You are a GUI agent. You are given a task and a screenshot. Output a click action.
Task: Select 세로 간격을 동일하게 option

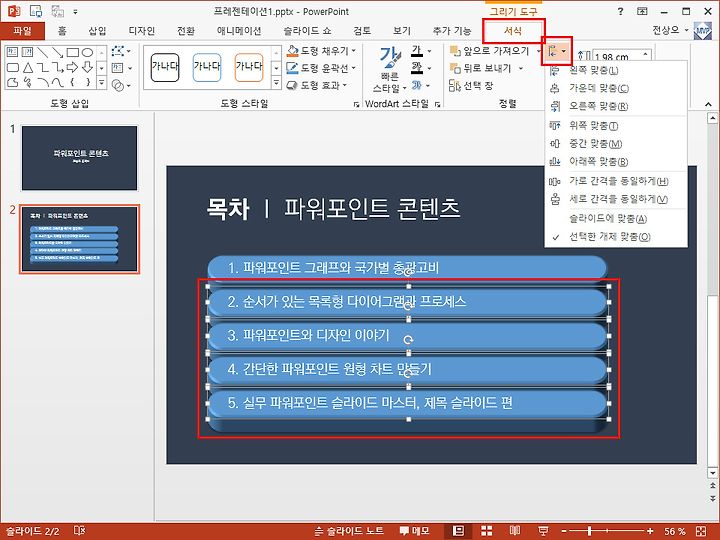pyautogui.click(x=615, y=199)
